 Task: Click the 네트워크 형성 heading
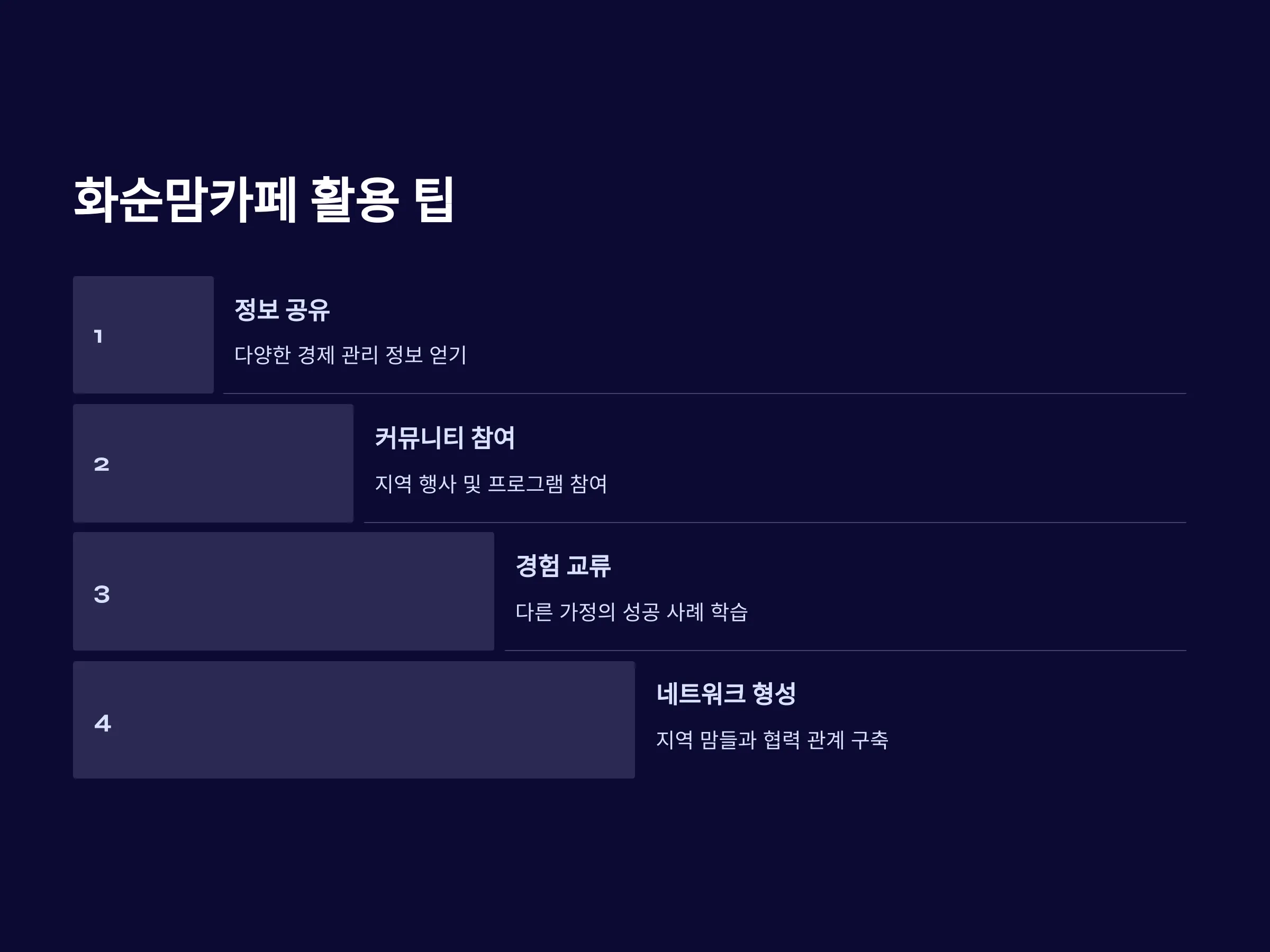pyautogui.click(x=727, y=694)
